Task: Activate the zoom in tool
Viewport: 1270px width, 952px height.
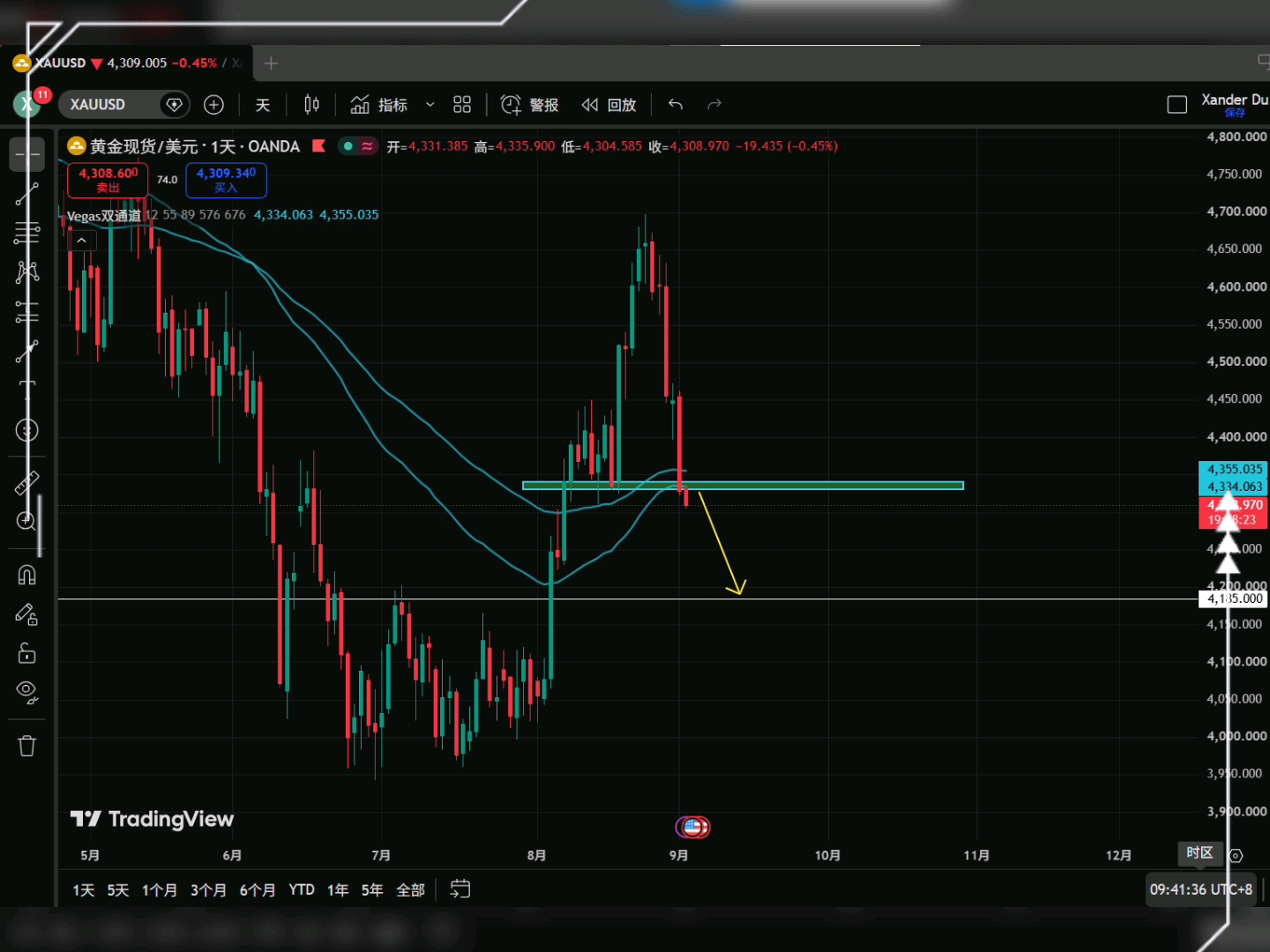Action: (26, 521)
